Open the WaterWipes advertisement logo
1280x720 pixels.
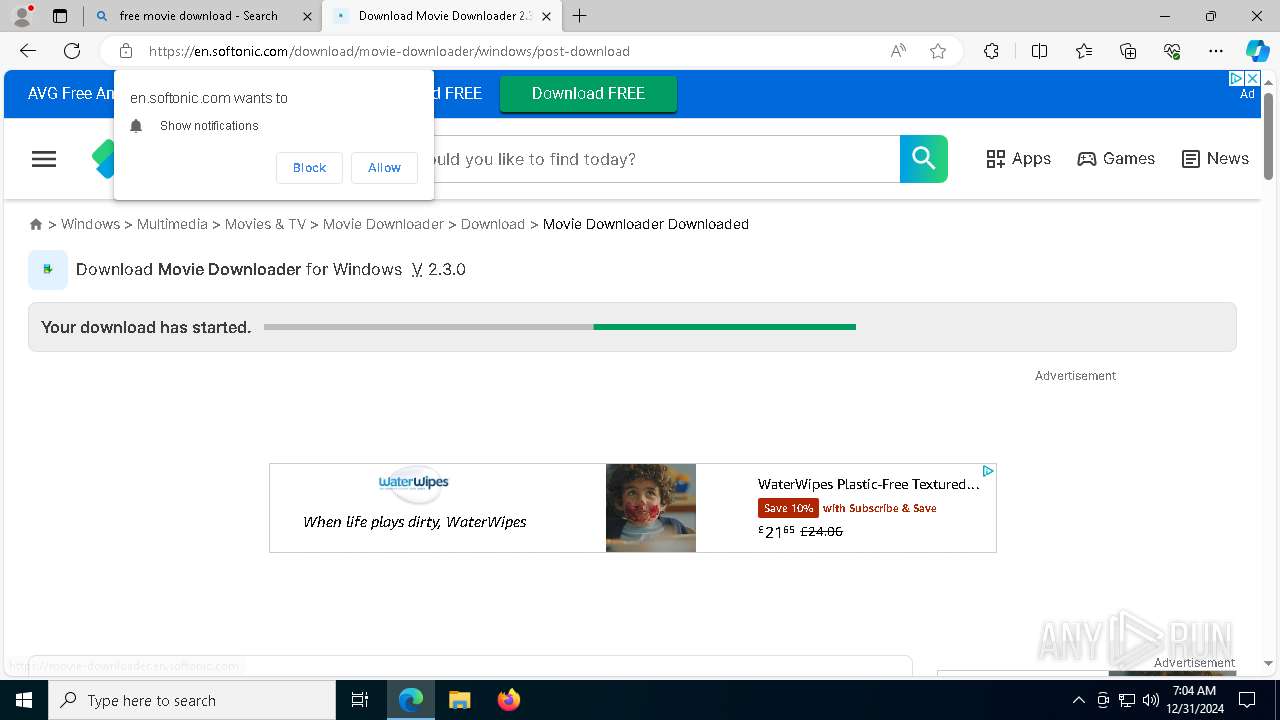414,483
